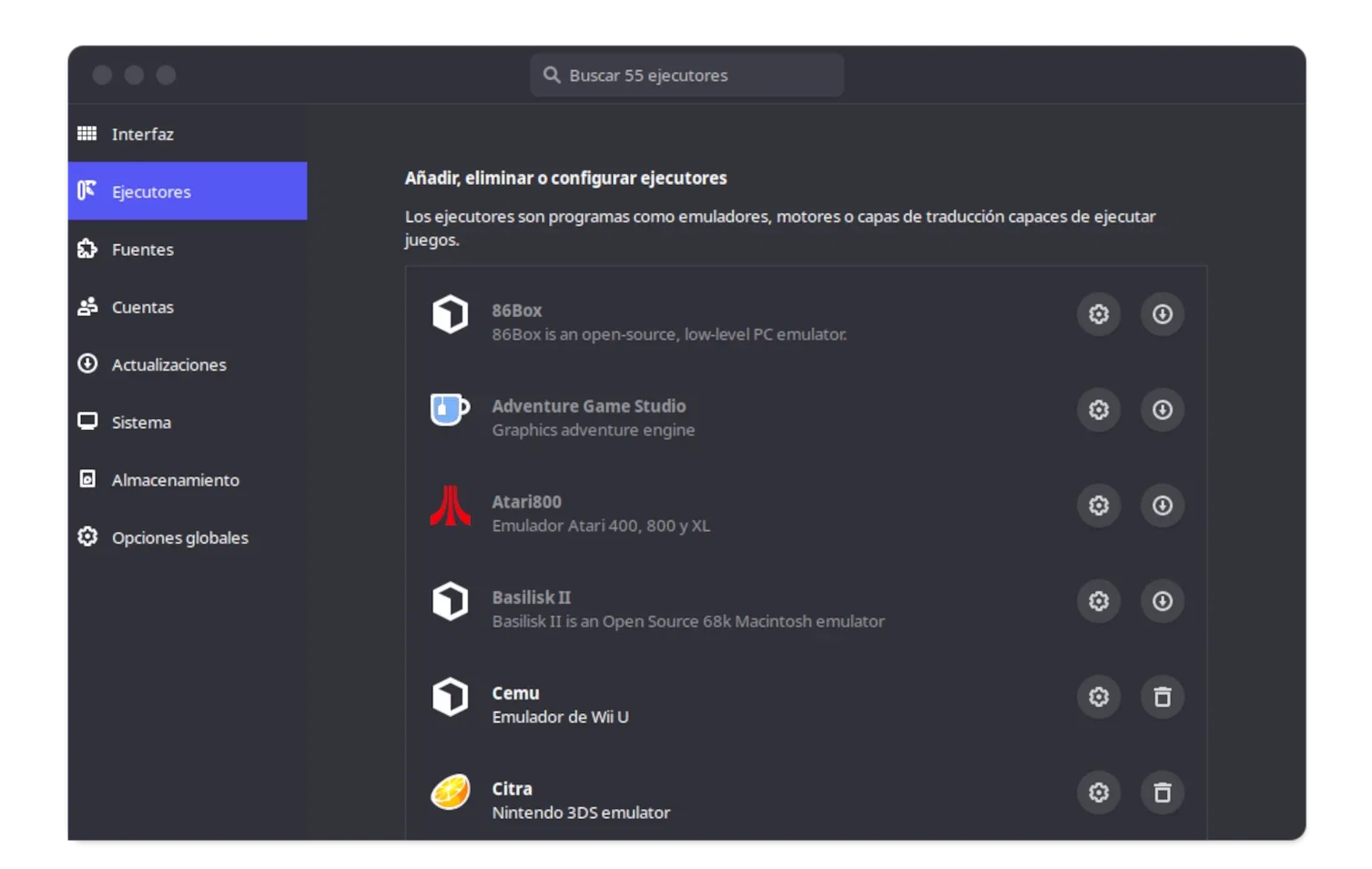Configure the Citra runner
This screenshot has width=1372, height=869.
[1099, 792]
